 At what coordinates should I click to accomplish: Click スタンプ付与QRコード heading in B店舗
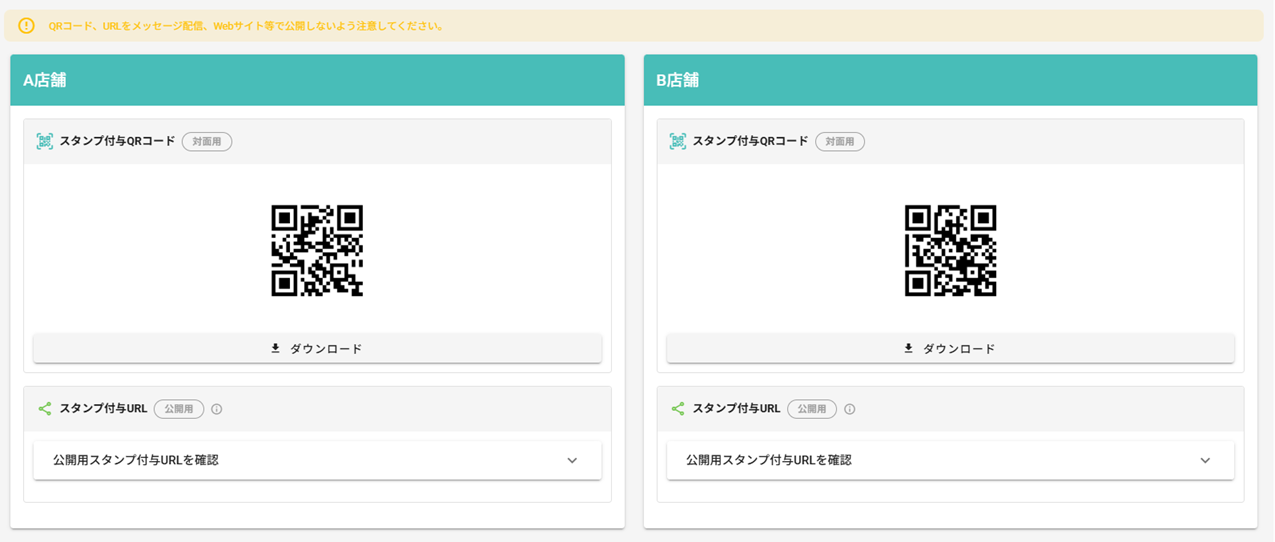tap(750, 141)
